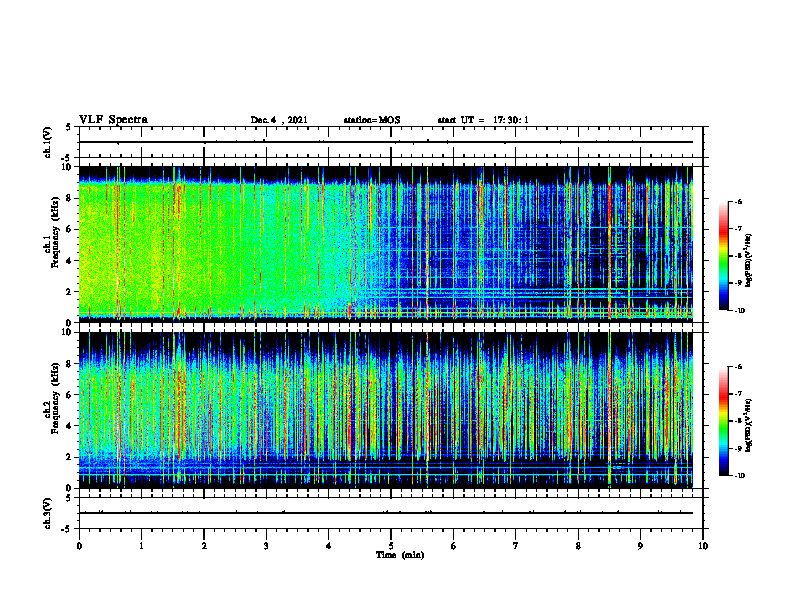This screenshot has width=792, height=612.
Task: Click the time axis tick label "7"
Action: (516, 546)
